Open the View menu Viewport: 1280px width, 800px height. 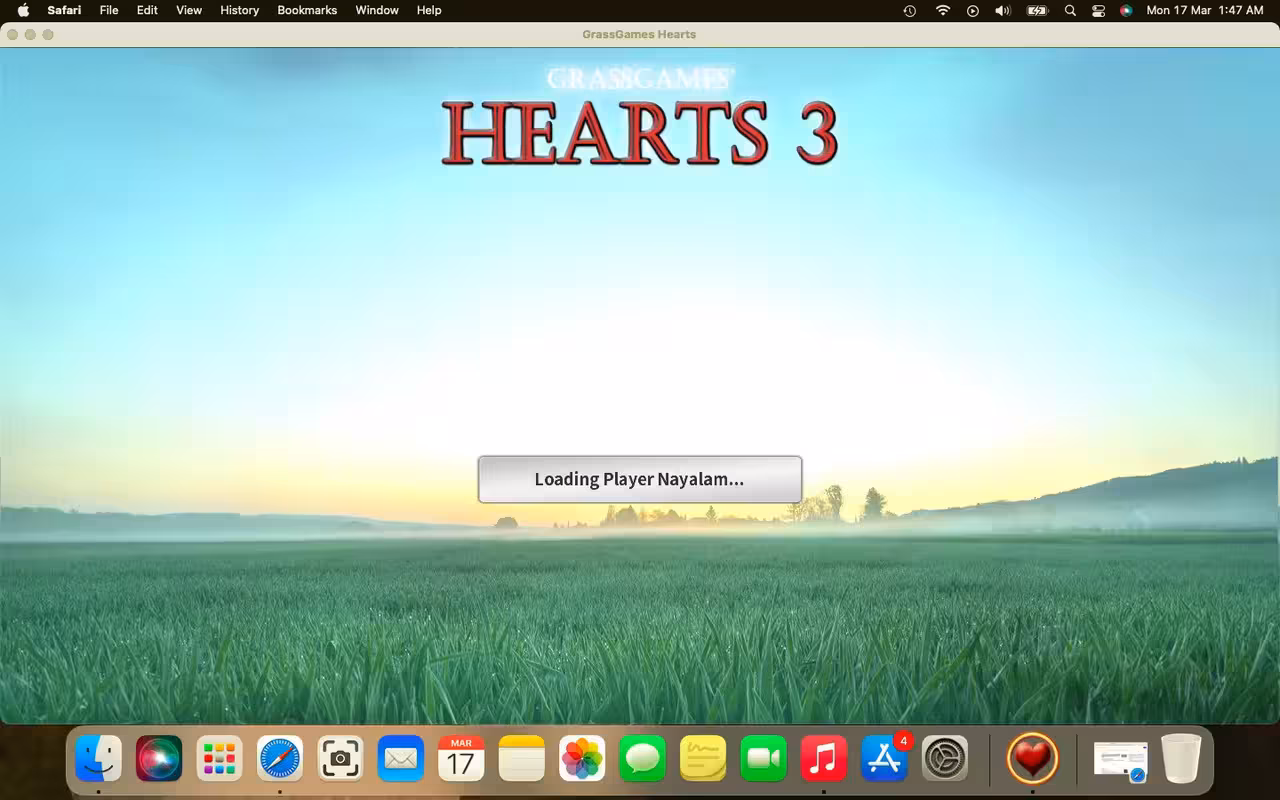click(189, 10)
